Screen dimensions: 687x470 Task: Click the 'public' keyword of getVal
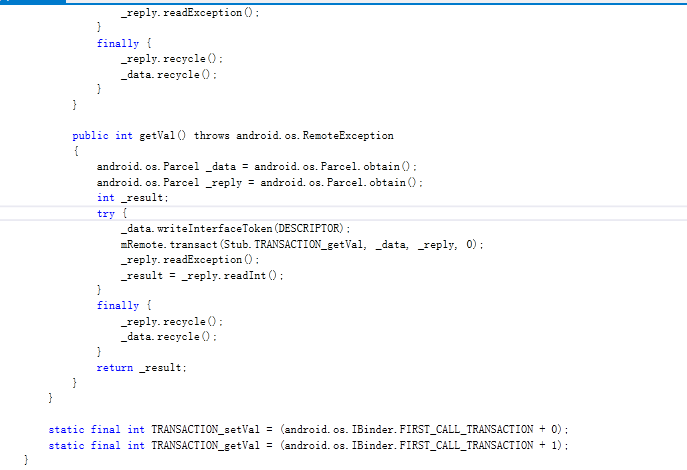point(90,135)
